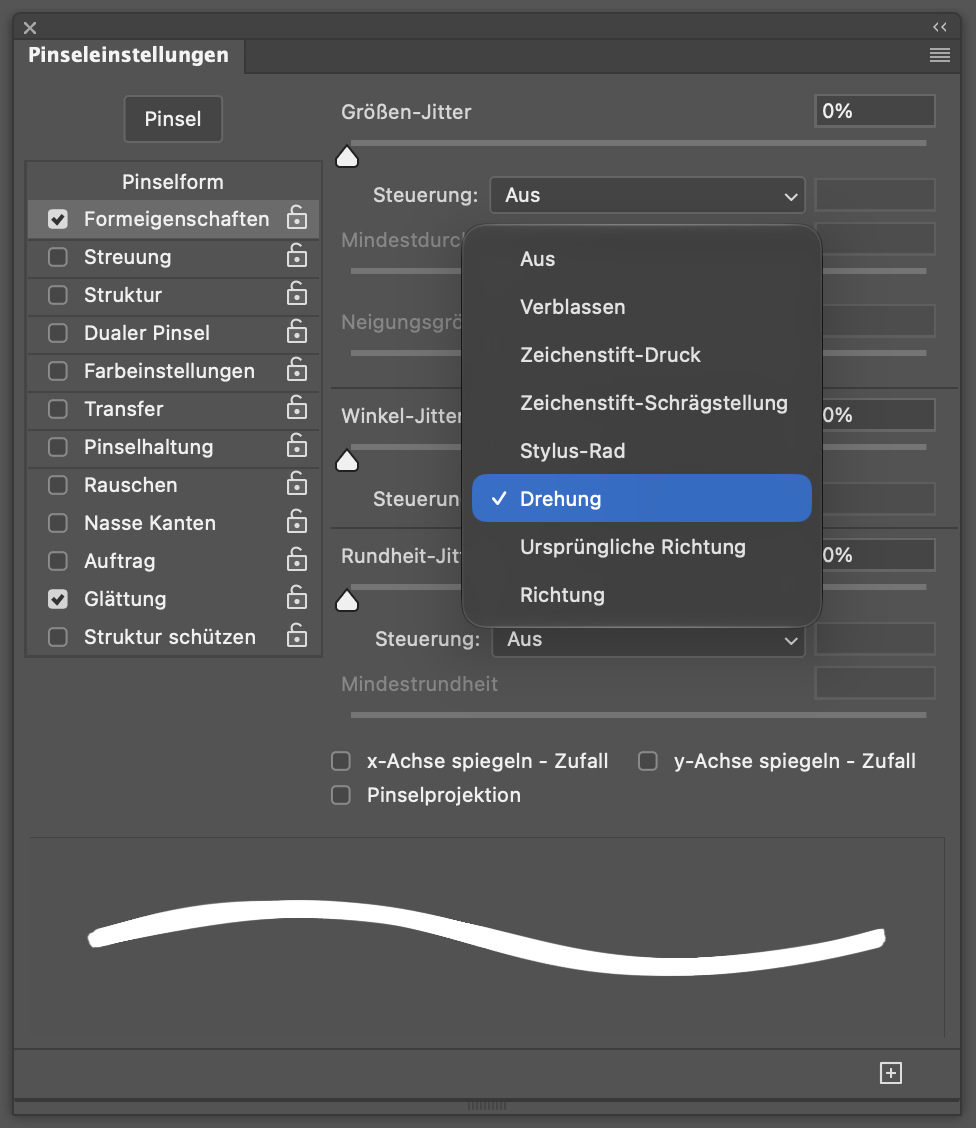Enable the Struktur schützen checkbox
Screen dimensions: 976x1128
click(x=58, y=637)
